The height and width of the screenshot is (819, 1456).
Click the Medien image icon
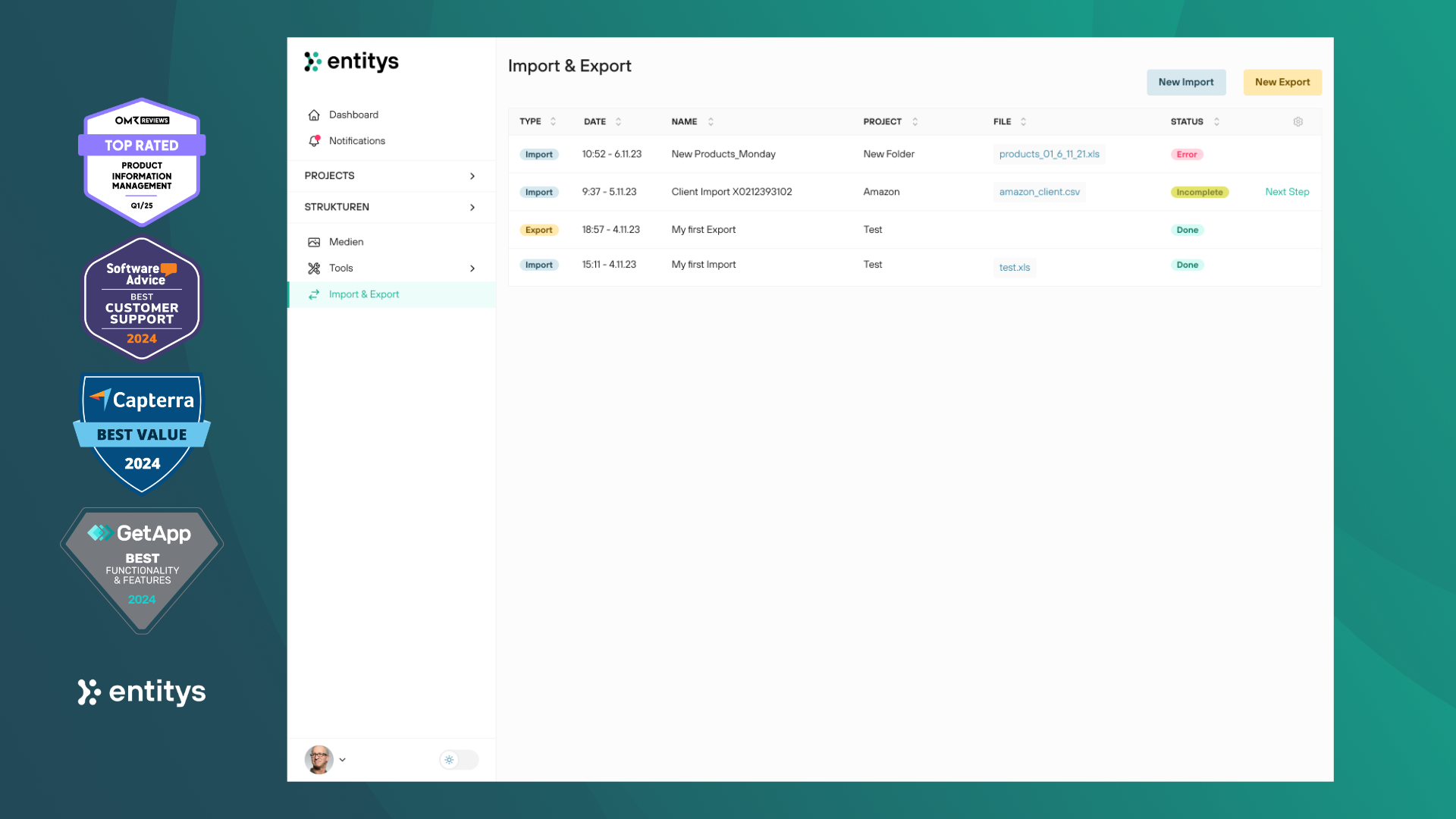point(314,242)
